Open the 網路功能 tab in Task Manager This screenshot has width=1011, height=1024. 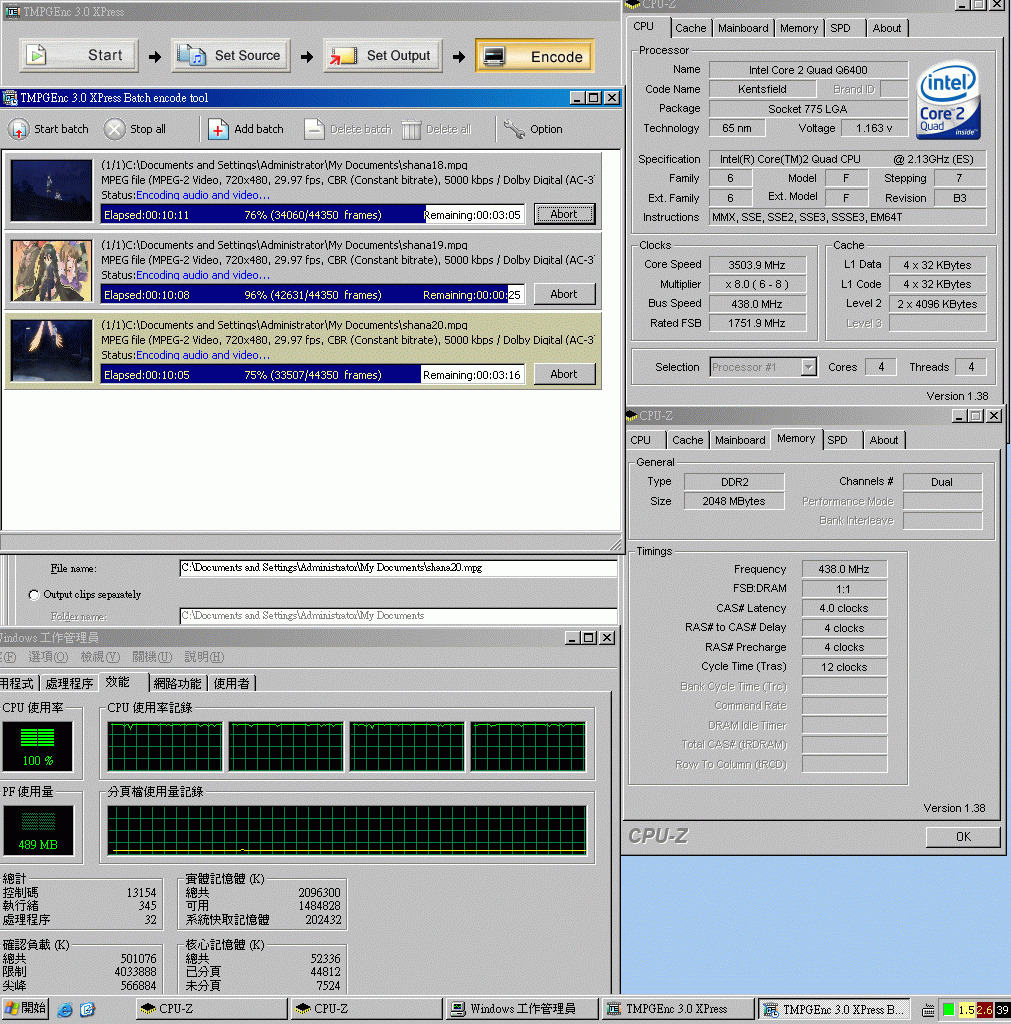click(x=177, y=683)
